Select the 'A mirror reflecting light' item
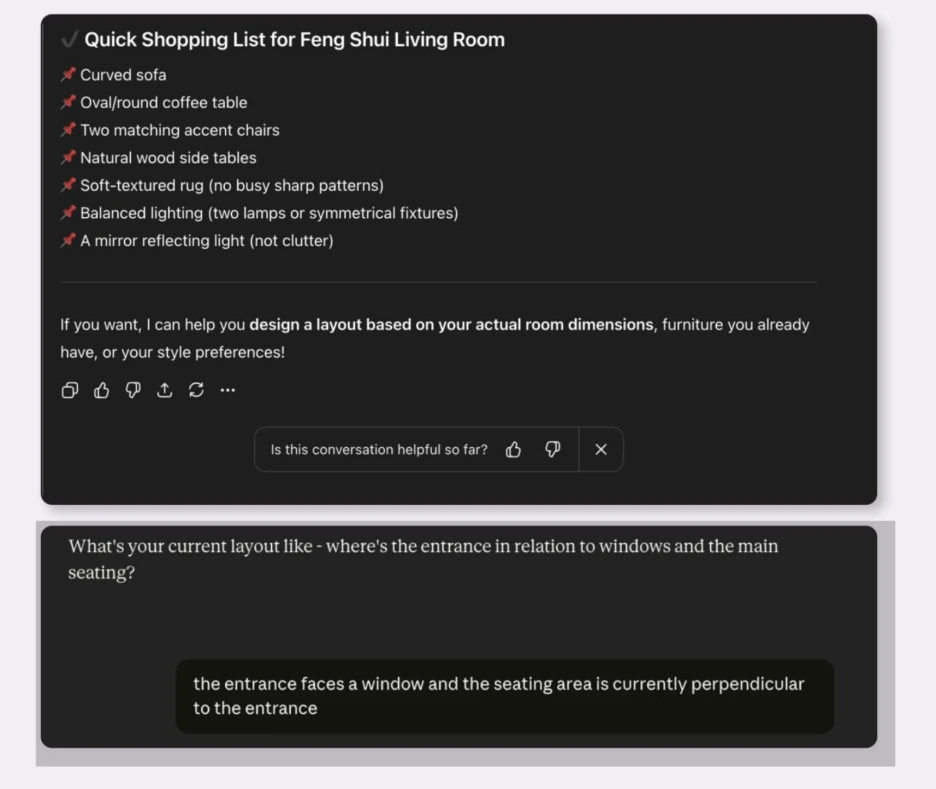This screenshot has width=936, height=789. 207,241
